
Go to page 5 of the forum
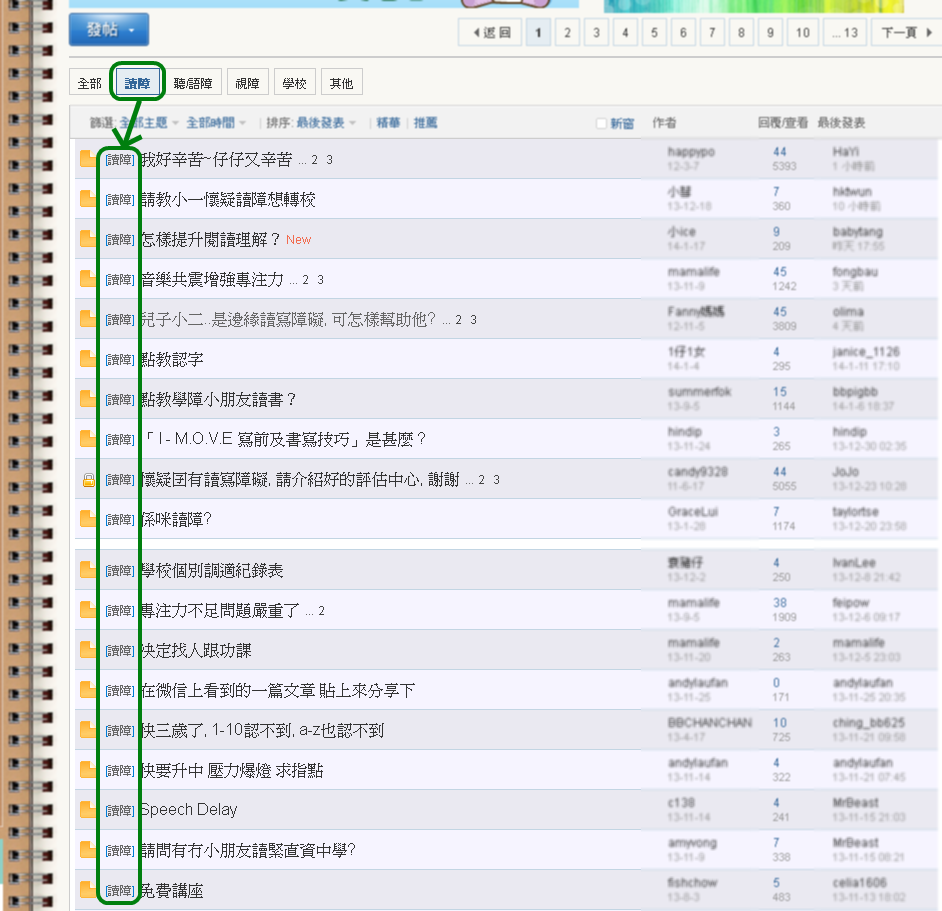[x=654, y=33]
